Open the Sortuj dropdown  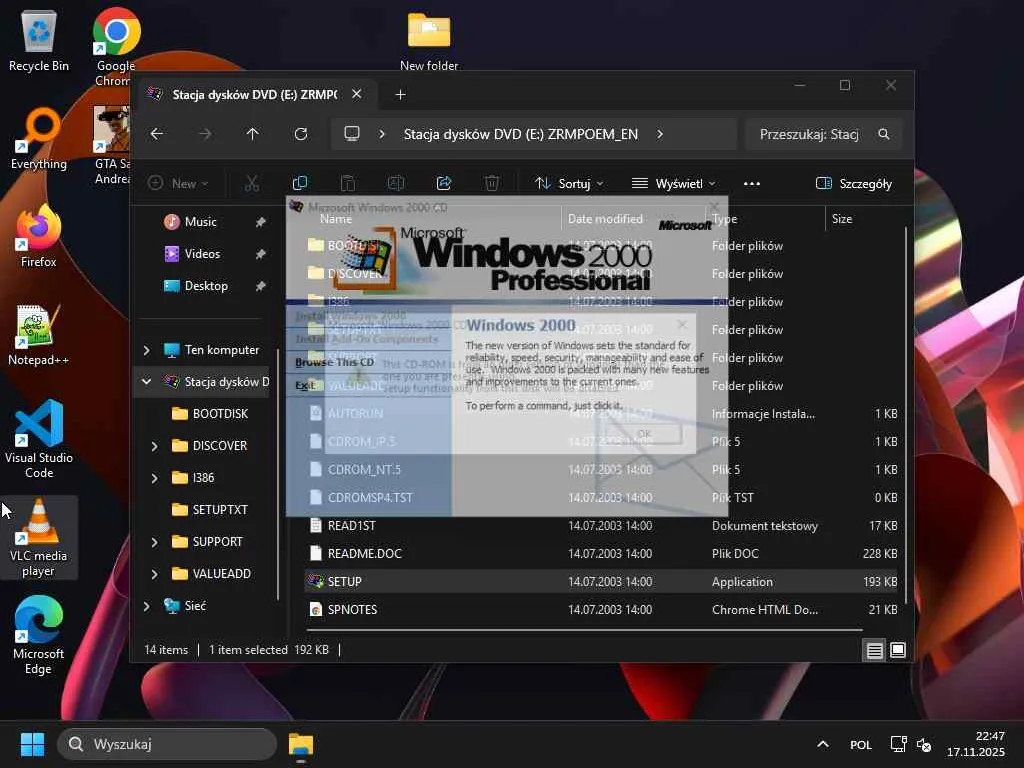(x=569, y=184)
